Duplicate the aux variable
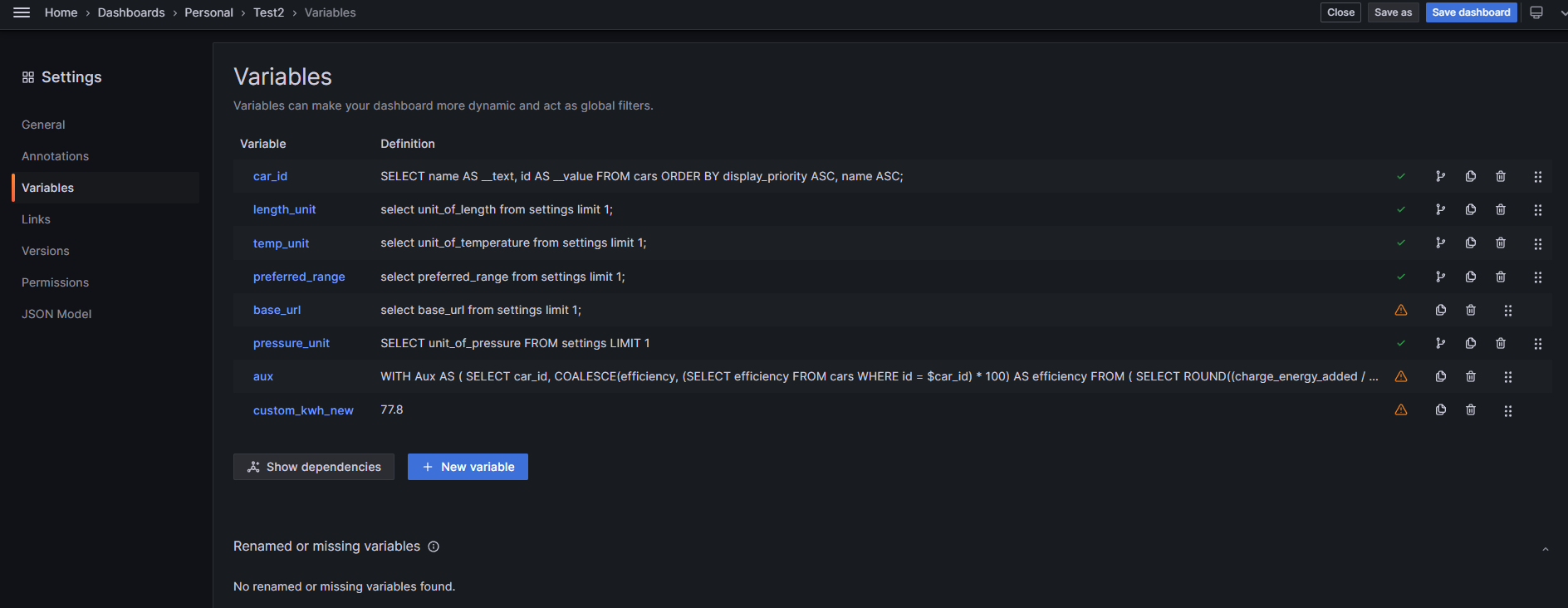The image size is (1568, 608). pos(1441,376)
